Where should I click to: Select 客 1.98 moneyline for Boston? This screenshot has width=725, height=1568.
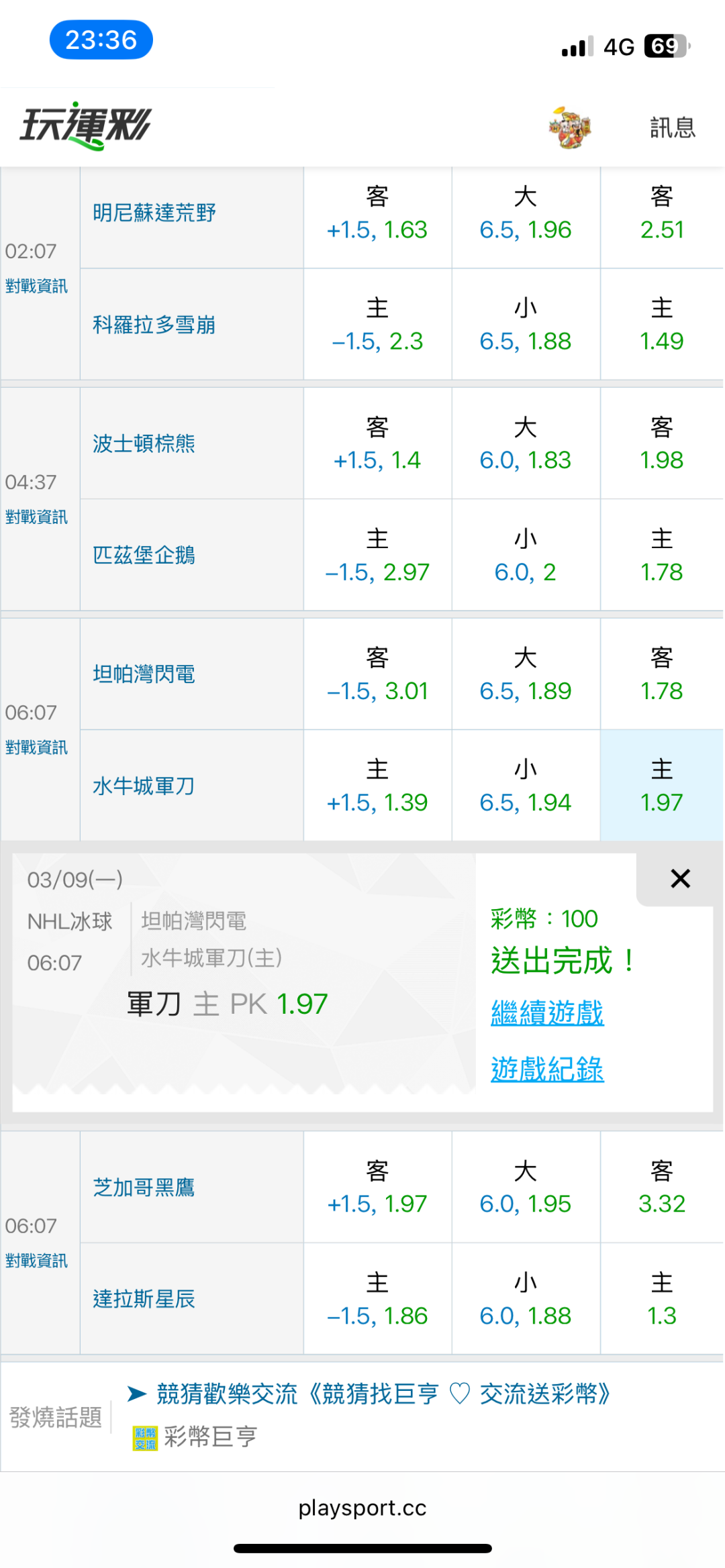(662, 443)
